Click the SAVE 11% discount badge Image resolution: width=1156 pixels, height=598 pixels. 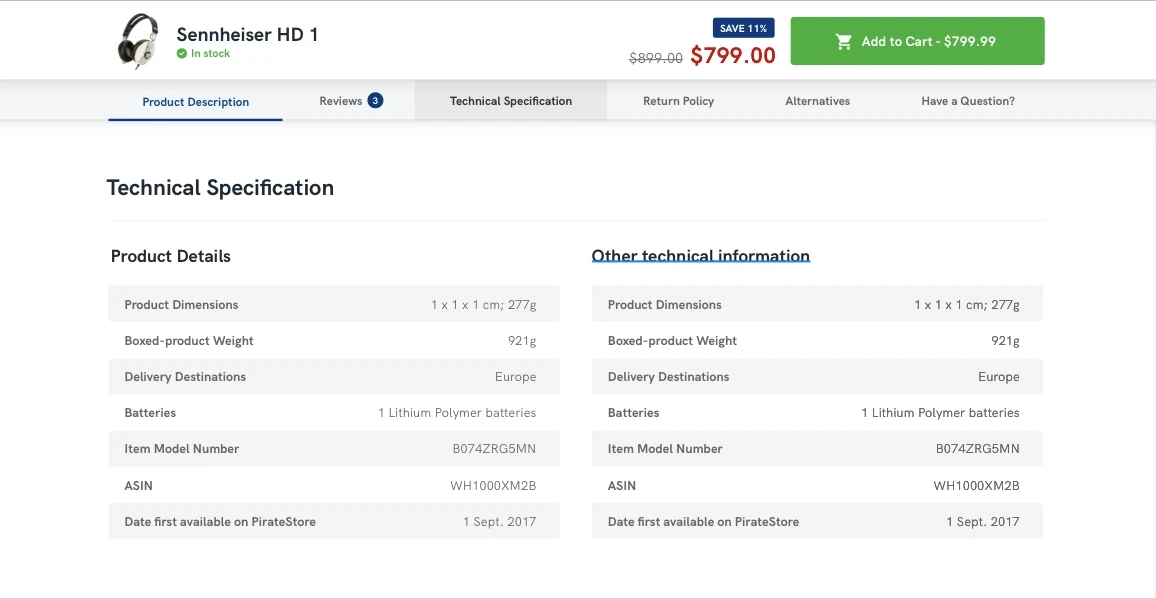click(x=743, y=28)
